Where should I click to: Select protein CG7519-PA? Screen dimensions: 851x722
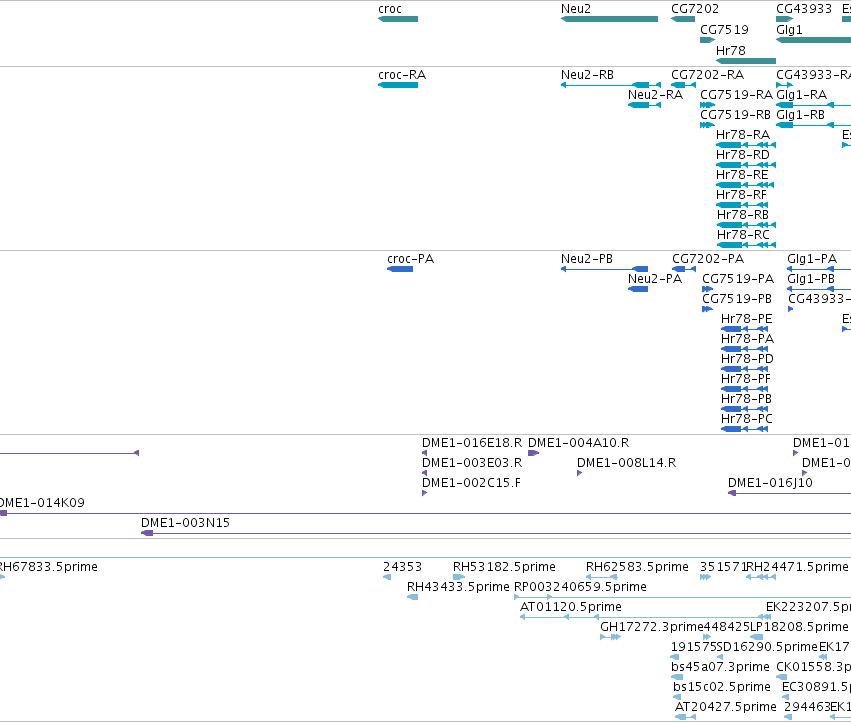(x=707, y=289)
